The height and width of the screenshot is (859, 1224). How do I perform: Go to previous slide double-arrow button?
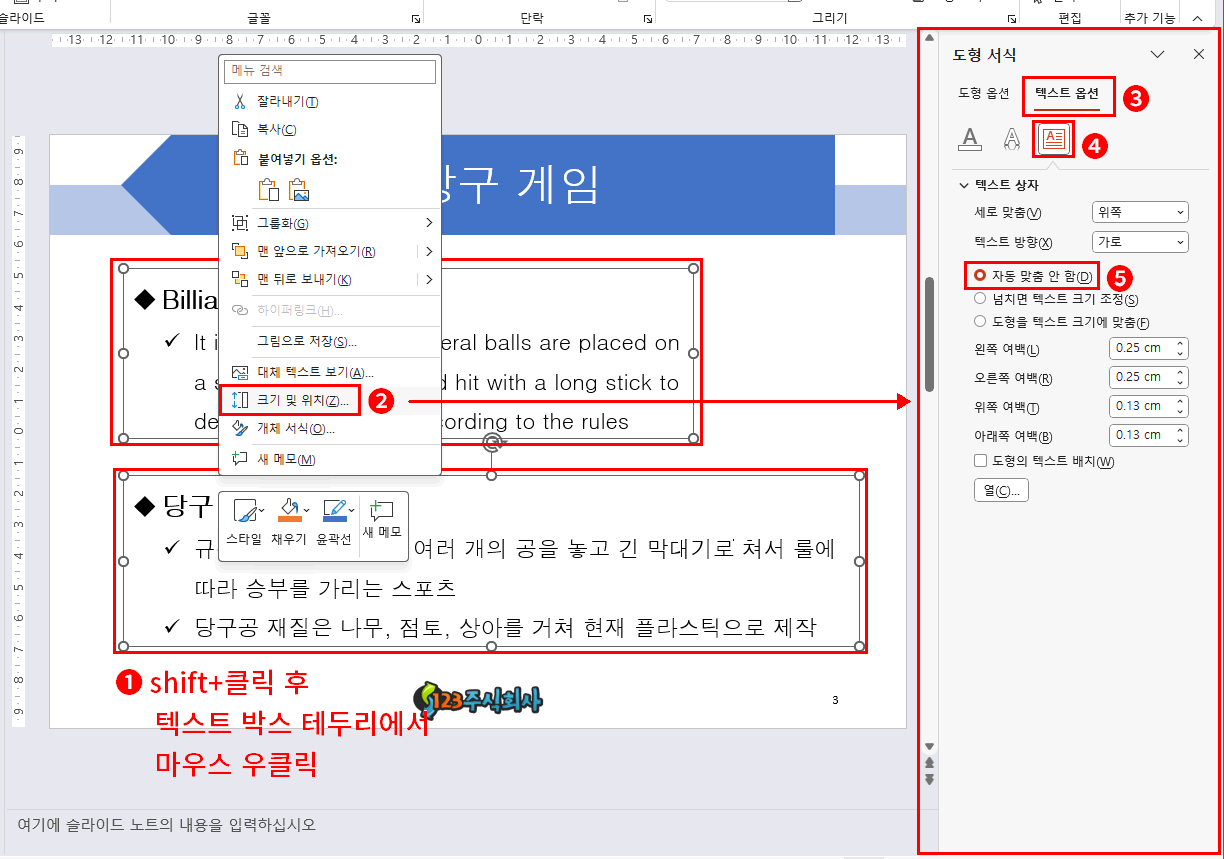(x=929, y=763)
